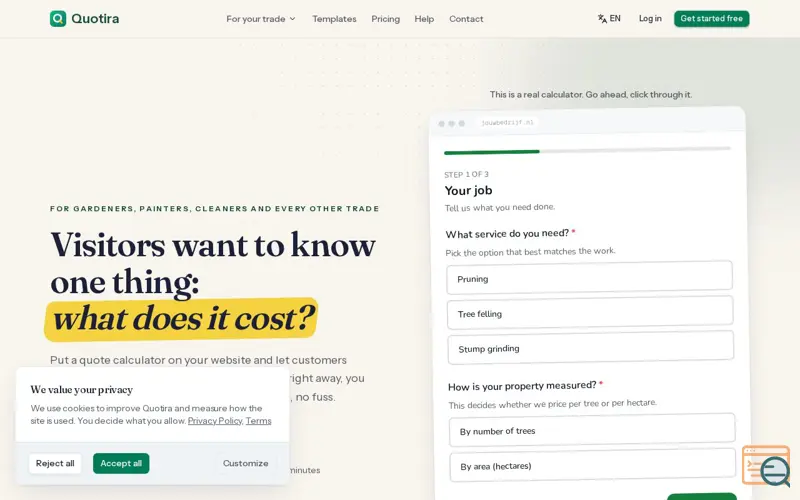Choose the Tree felling option
The image size is (800, 500).
tap(590, 313)
